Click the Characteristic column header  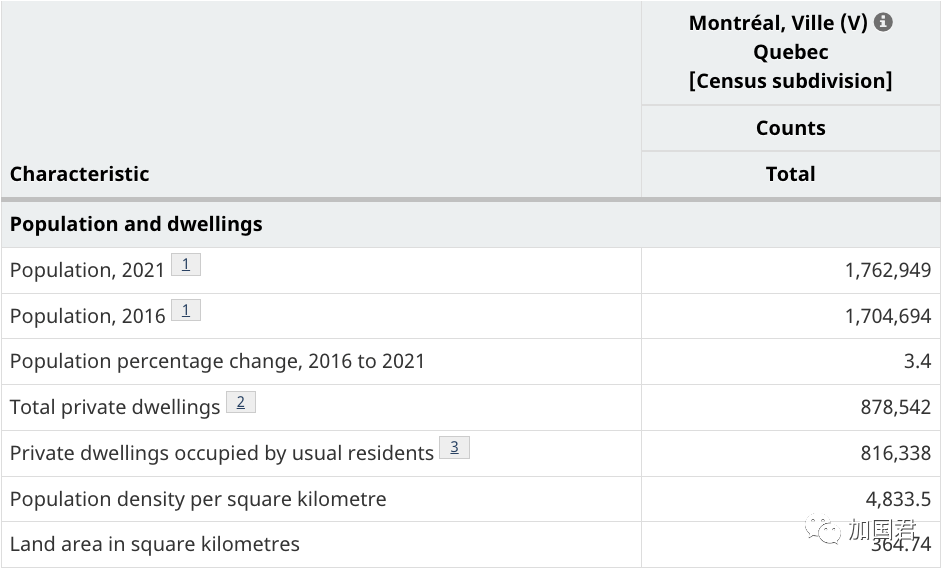(x=80, y=174)
